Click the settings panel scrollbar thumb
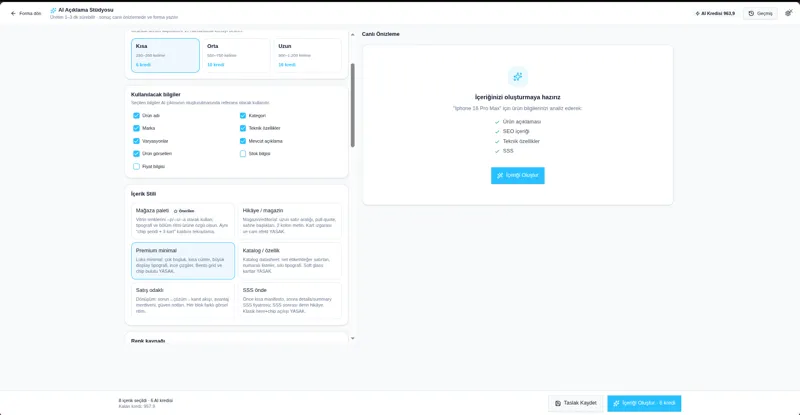 353,105
